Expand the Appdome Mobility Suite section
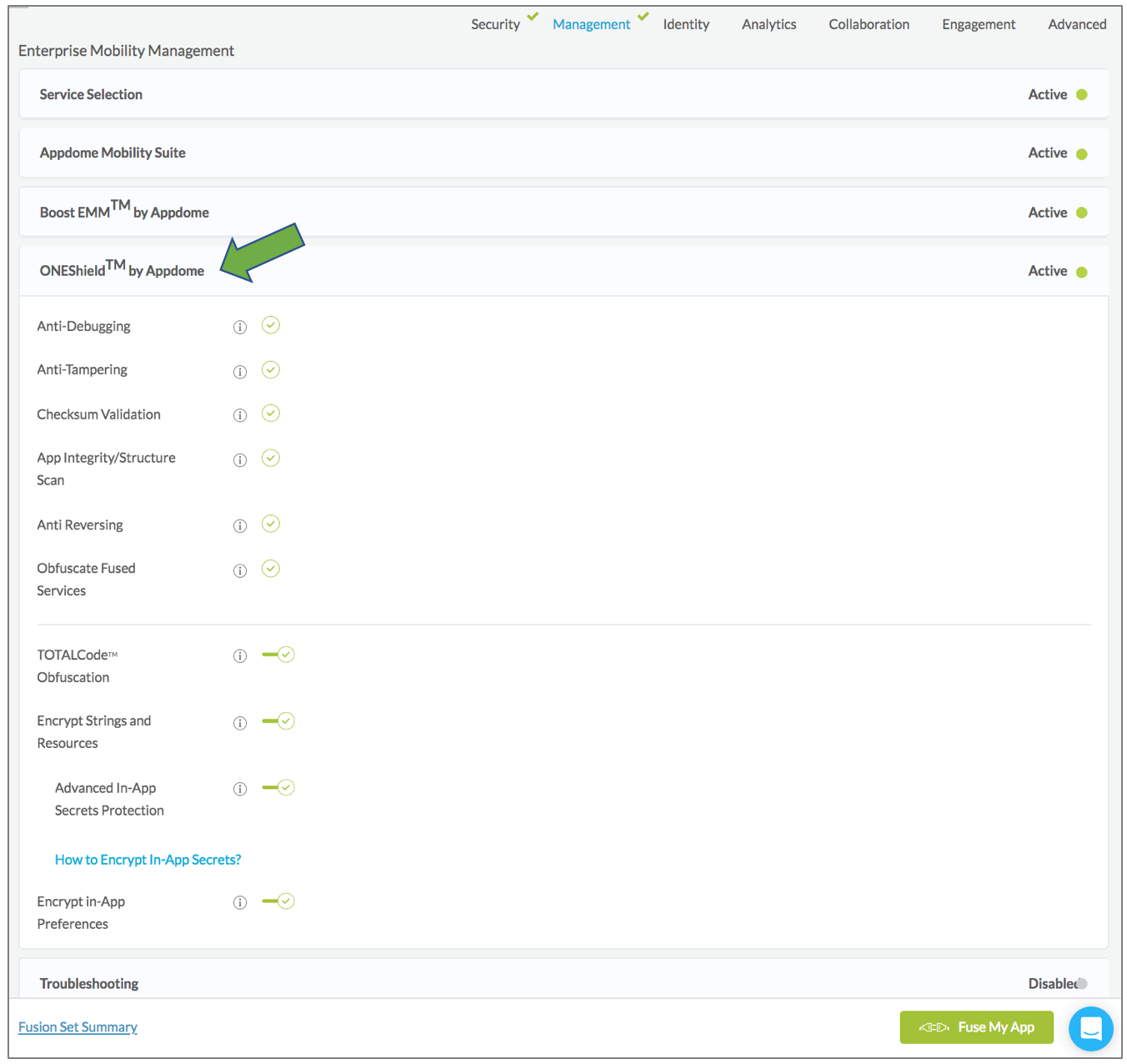Screen dimensions: 1127x1064 pyautogui.click(x=563, y=153)
